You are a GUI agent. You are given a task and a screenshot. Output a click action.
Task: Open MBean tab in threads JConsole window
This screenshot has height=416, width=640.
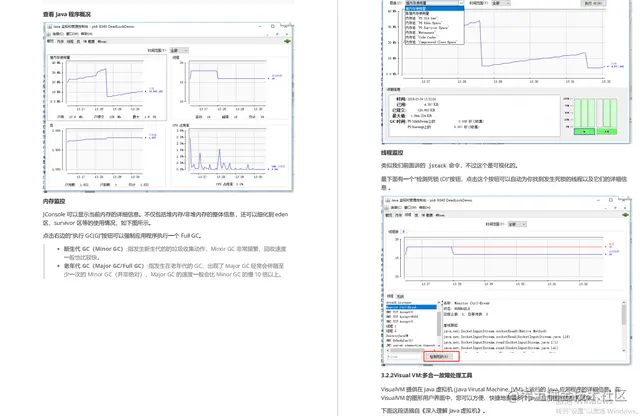point(440,215)
